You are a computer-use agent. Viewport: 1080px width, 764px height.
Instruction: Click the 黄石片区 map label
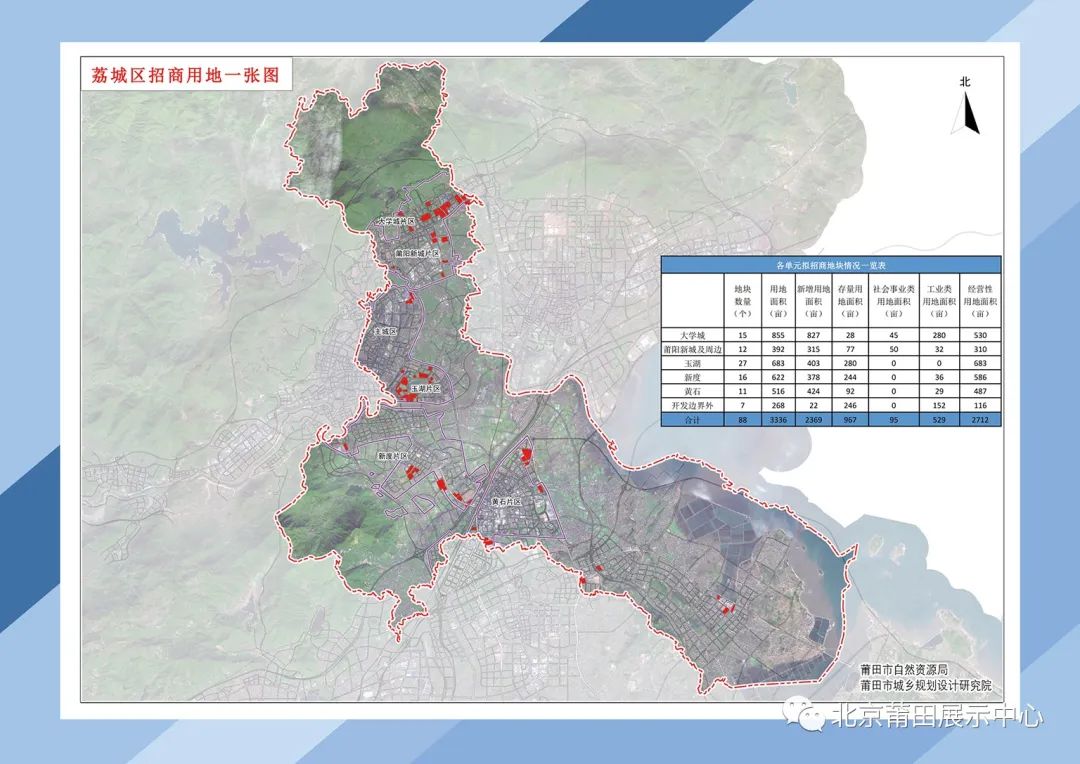coord(508,501)
